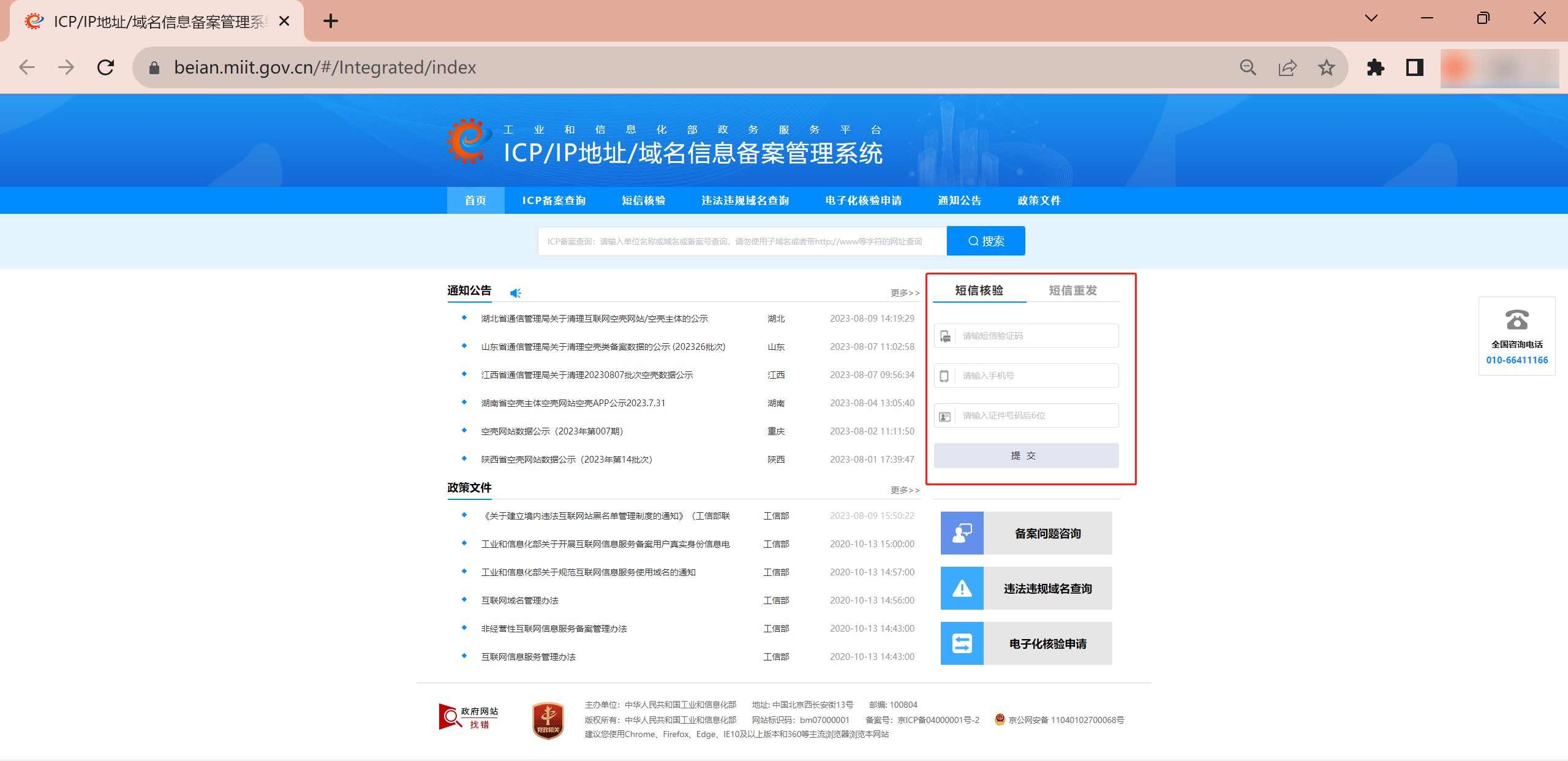Screen dimensions: 1568x761
Task: Select 政策文件 in the navigation bar
Action: click(x=1038, y=200)
